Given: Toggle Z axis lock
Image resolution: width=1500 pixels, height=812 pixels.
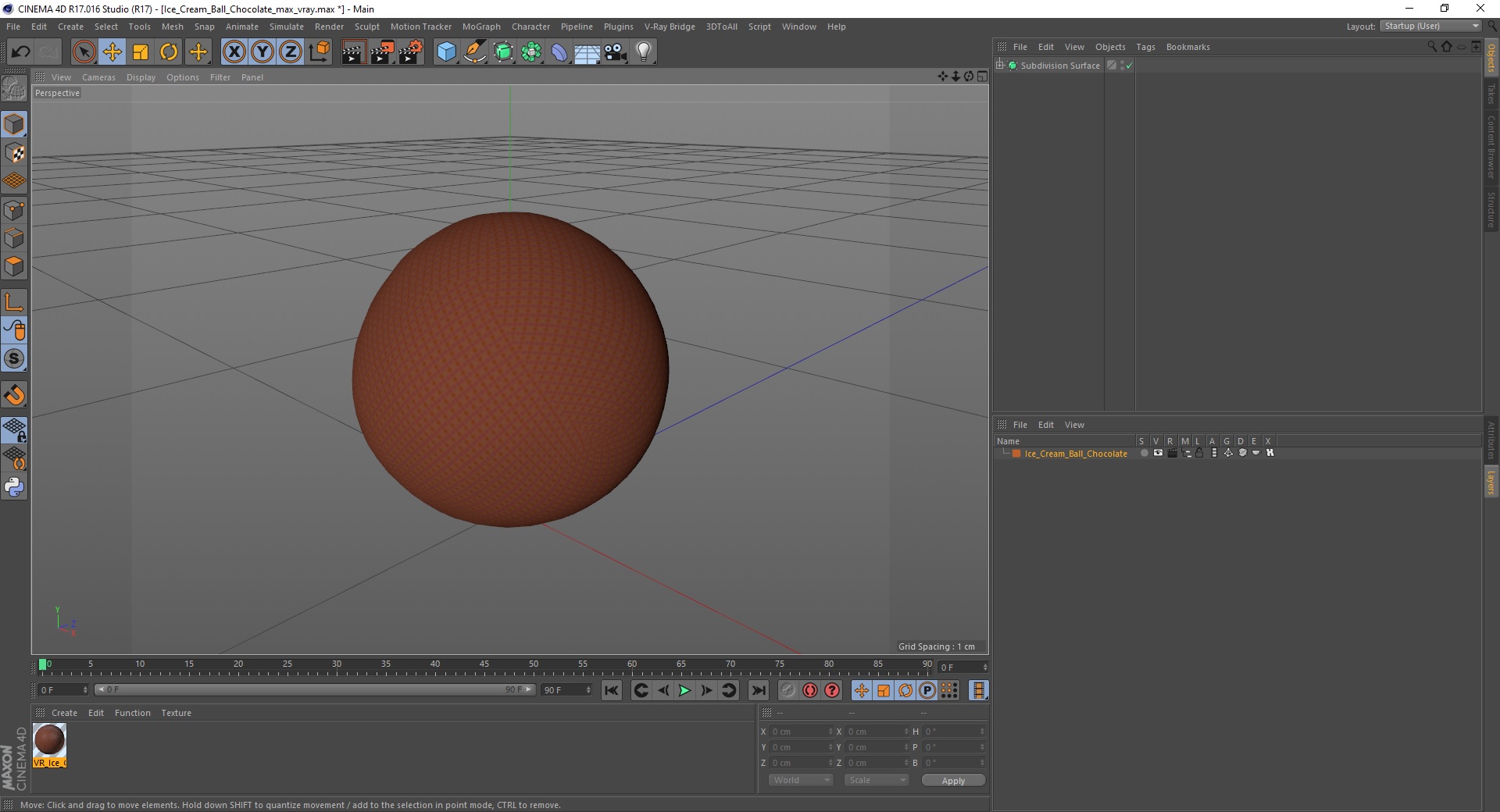Looking at the screenshot, I should point(291,52).
